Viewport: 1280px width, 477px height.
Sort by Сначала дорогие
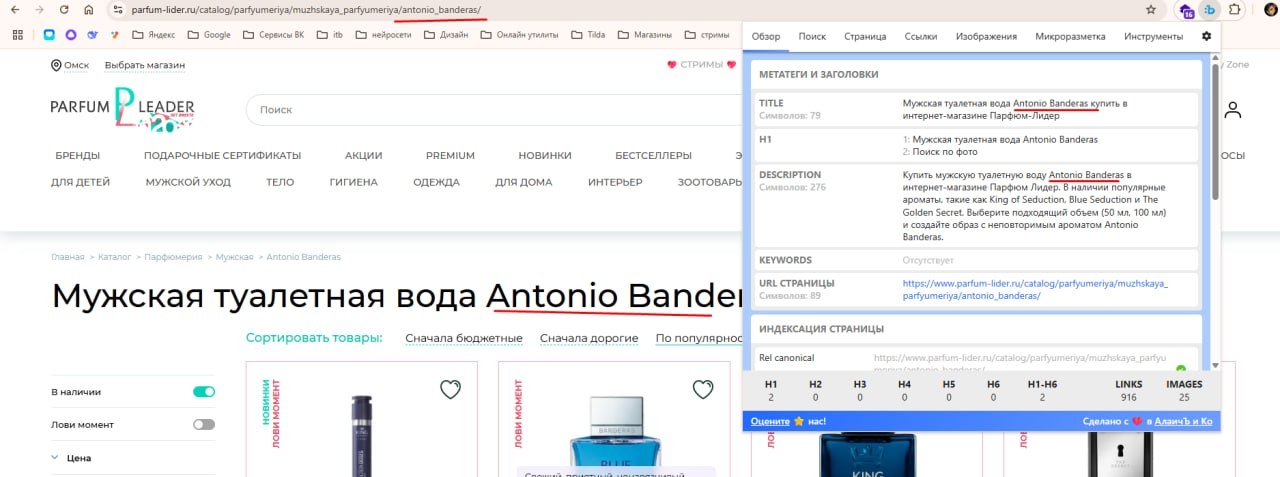[589, 338]
